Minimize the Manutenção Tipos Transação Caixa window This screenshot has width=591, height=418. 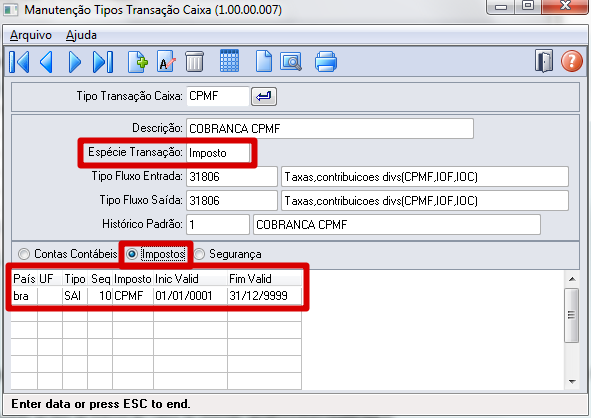click(501, 6)
